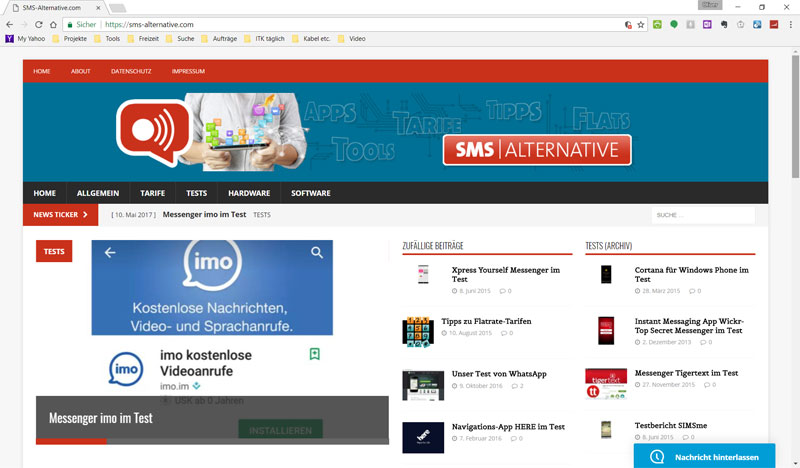Open Unser Test von WhatsApp article

[499, 374]
